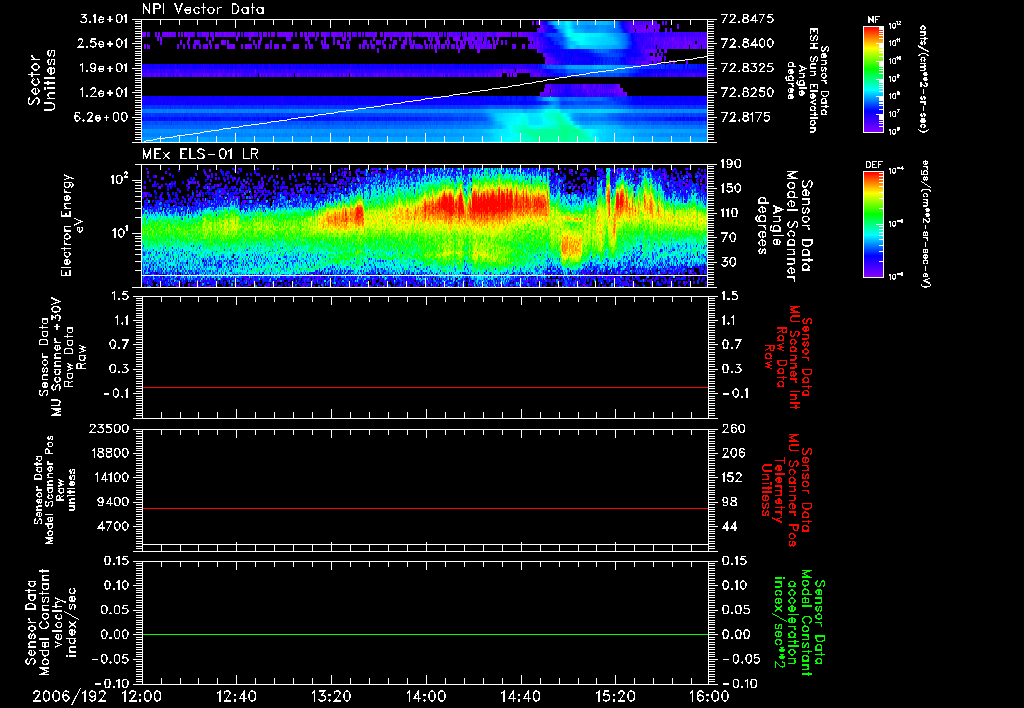This screenshot has width=1024, height=708.
Task: Click the 206 telemetry tick label
Action: coord(732,453)
